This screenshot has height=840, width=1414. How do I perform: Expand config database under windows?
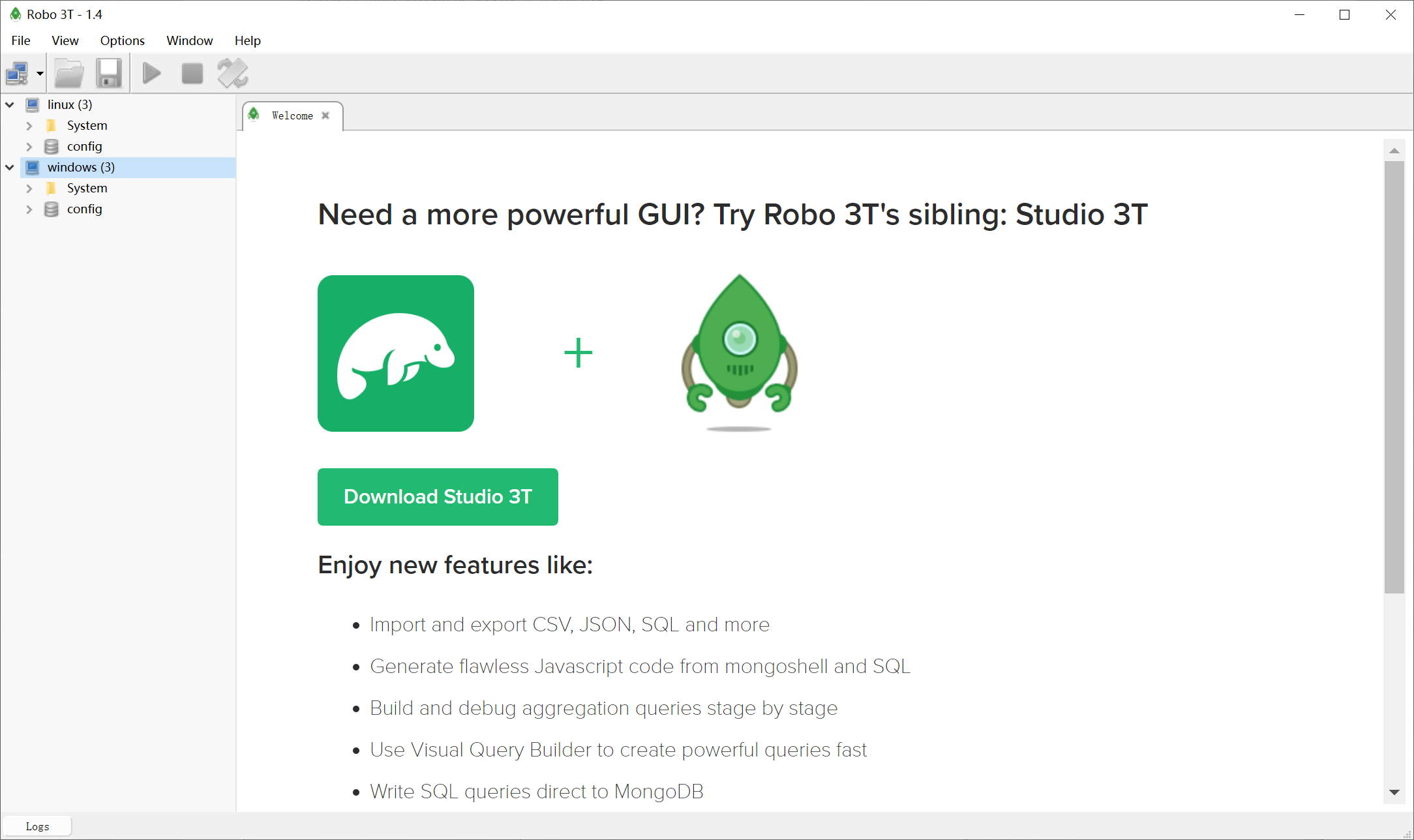coord(29,209)
